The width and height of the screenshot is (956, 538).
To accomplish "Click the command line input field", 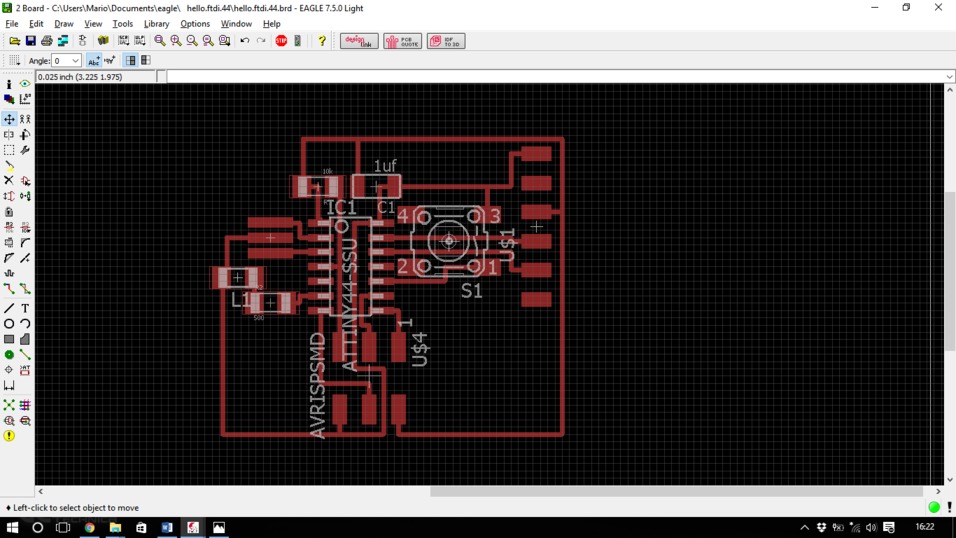I will pos(555,77).
